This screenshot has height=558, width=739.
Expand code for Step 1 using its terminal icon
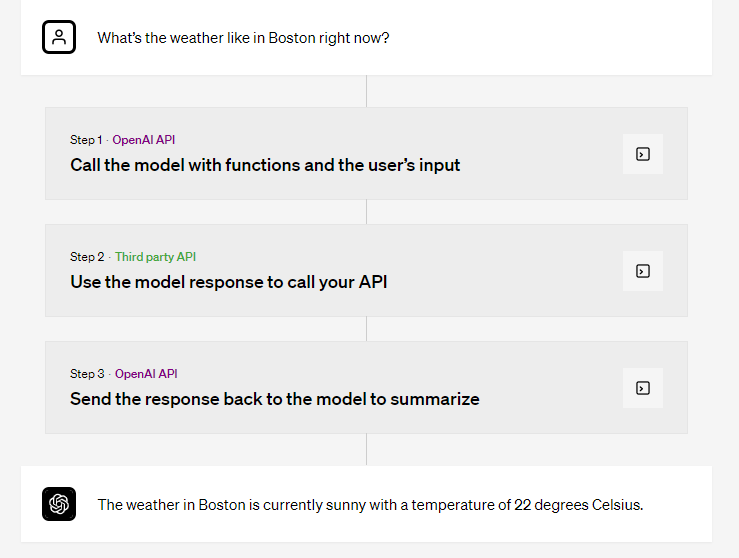click(643, 154)
